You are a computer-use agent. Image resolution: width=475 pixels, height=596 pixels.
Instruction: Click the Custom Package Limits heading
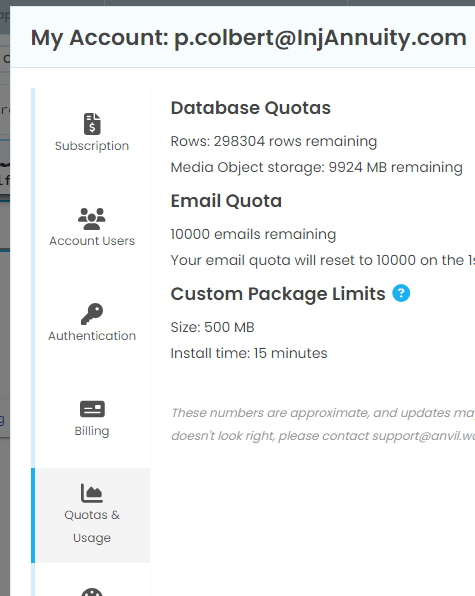(x=278, y=294)
